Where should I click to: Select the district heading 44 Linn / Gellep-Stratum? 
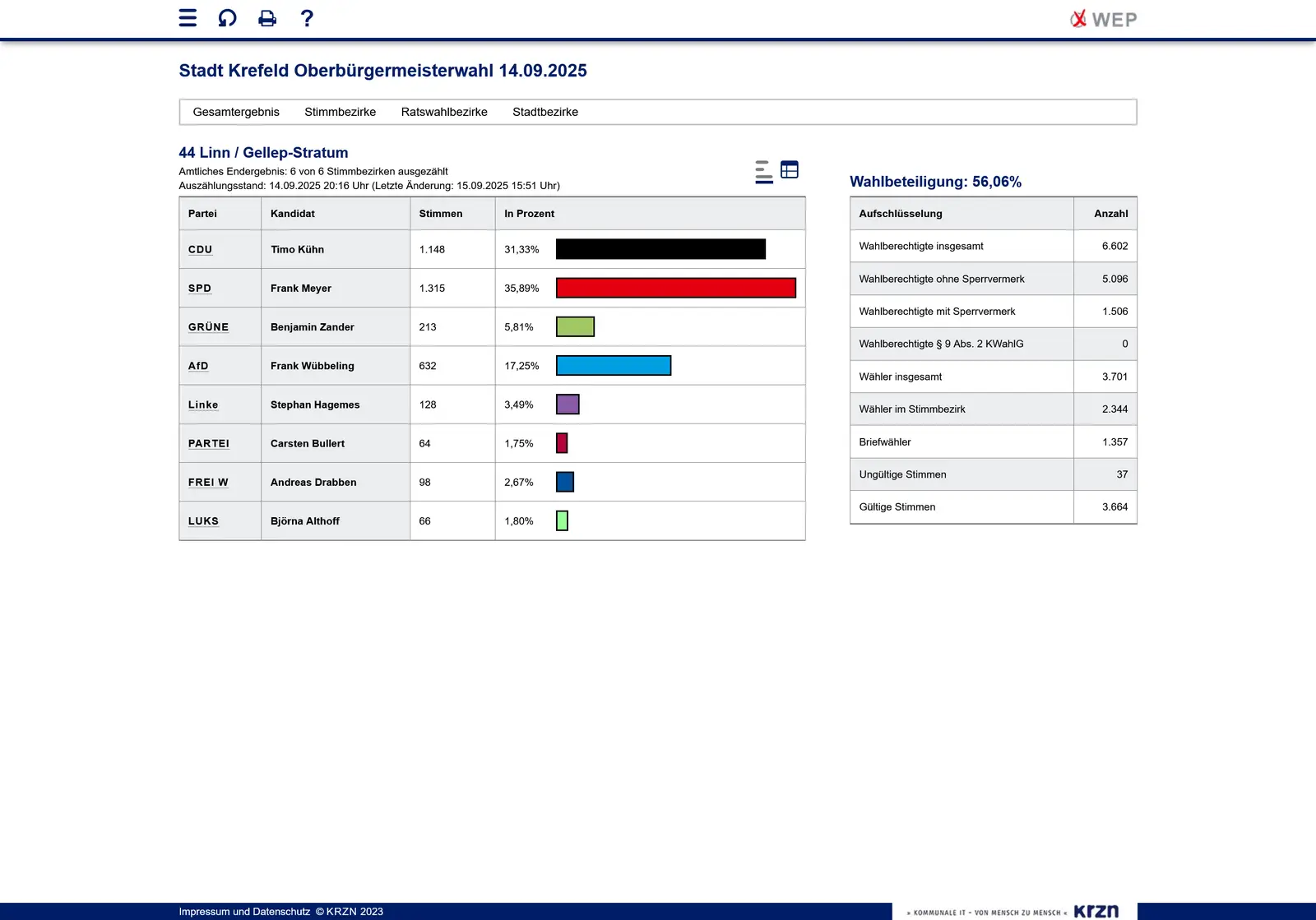263,152
